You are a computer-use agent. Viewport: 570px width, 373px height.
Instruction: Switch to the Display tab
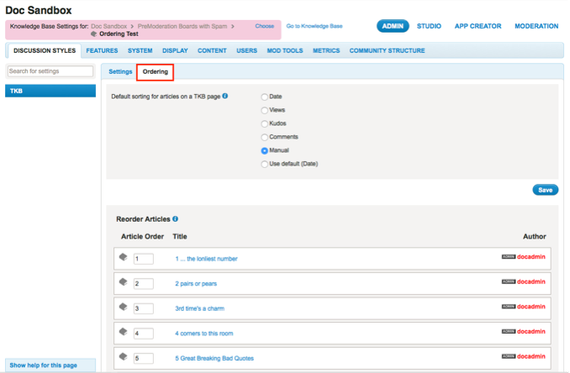pos(175,51)
